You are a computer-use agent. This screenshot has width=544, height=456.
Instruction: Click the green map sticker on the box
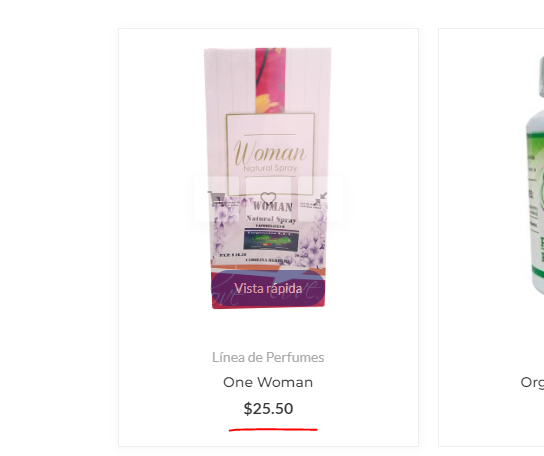[271, 240]
